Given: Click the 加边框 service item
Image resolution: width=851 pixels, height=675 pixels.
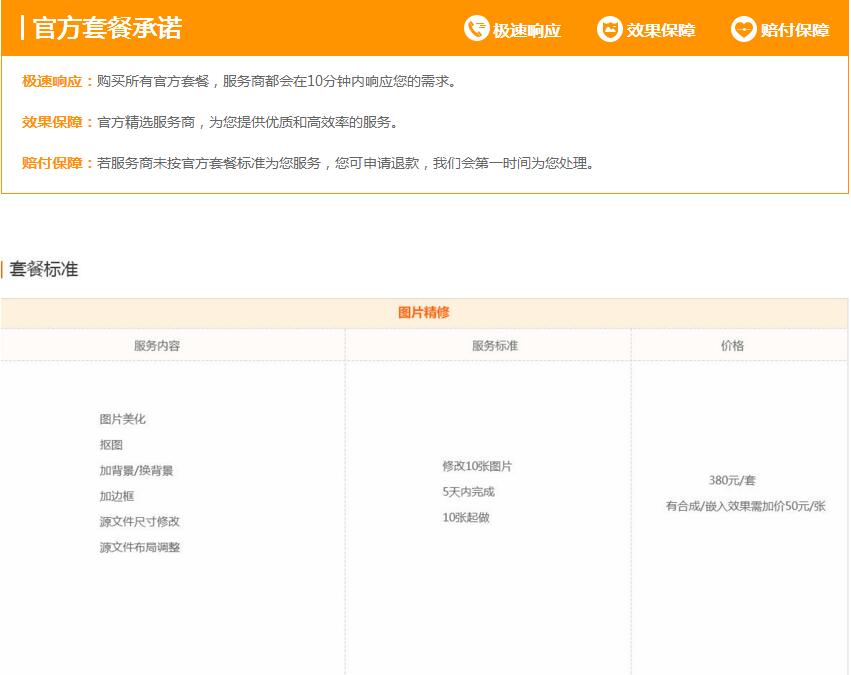Looking at the screenshot, I should pos(117,496).
